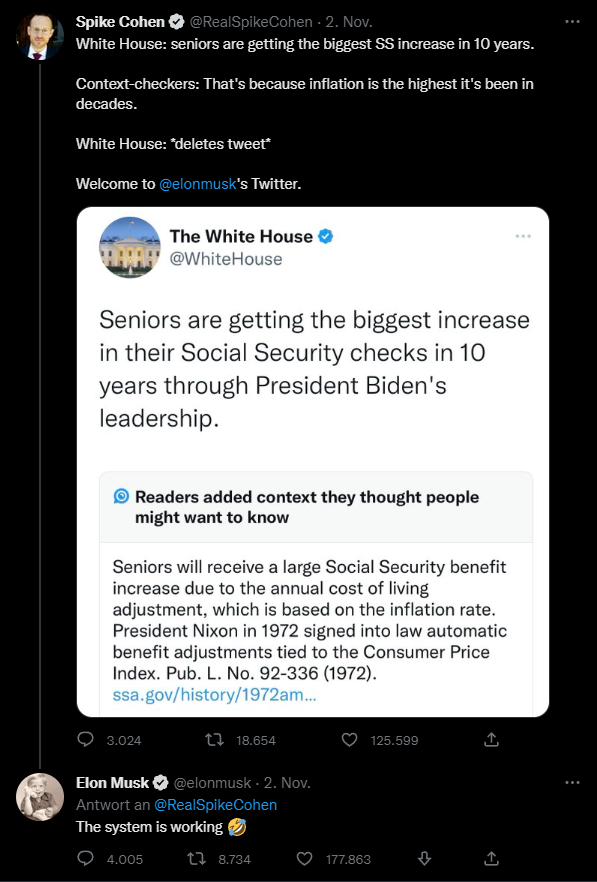Viewport: 597px width, 882px height.
Task: View Elon Musk's profile picture
Action: click(40, 797)
